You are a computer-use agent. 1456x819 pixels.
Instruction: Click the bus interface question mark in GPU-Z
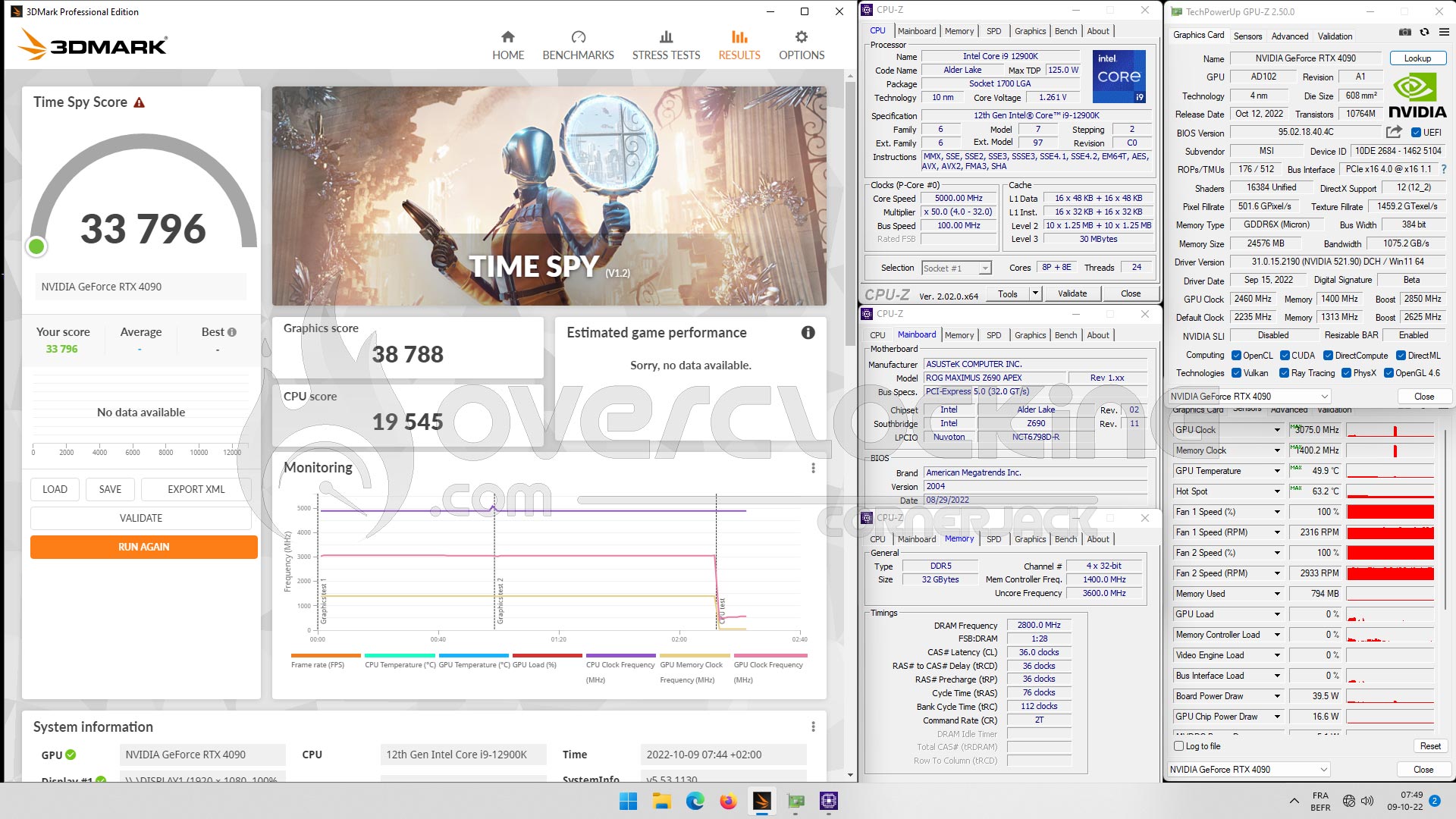click(1443, 169)
